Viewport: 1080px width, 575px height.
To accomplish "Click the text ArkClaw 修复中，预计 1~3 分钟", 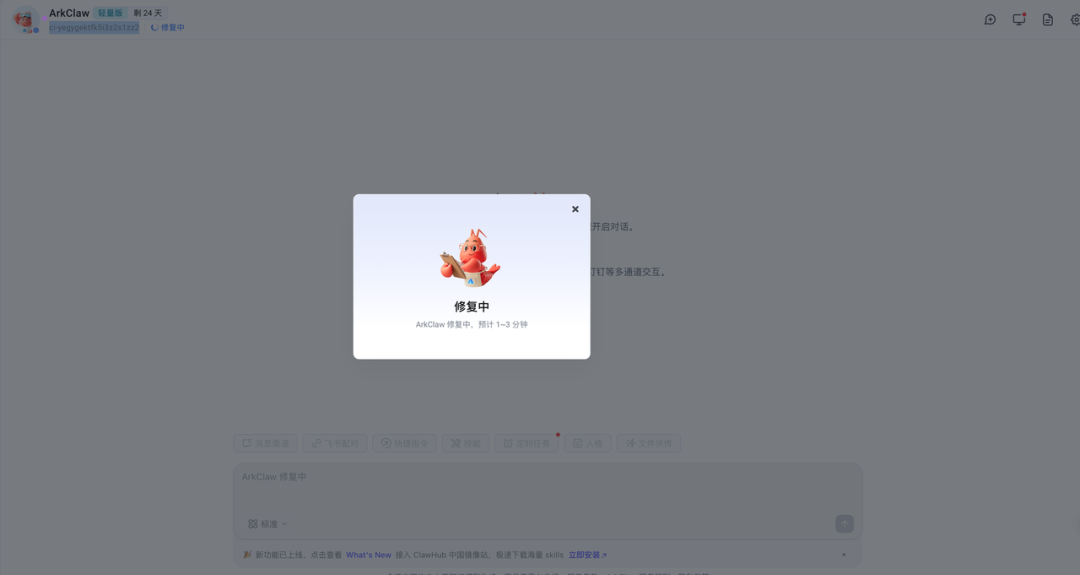I will pos(472,324).
